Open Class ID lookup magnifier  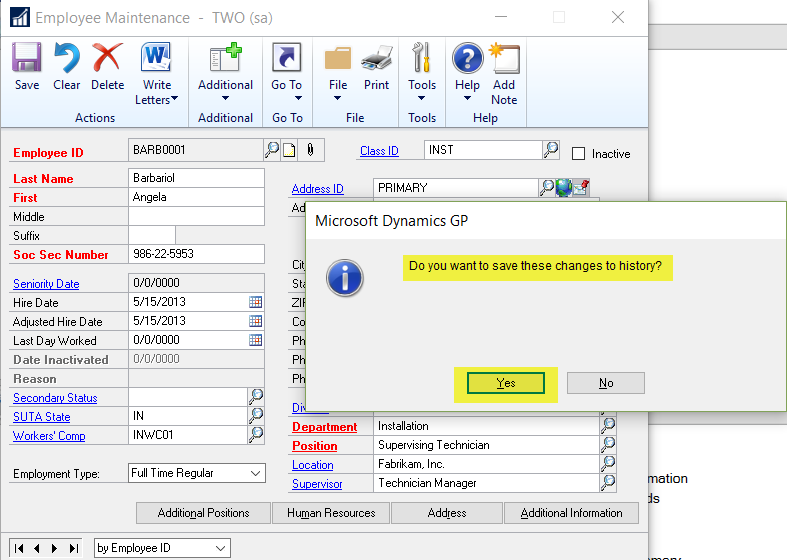(x=551, y=150)
